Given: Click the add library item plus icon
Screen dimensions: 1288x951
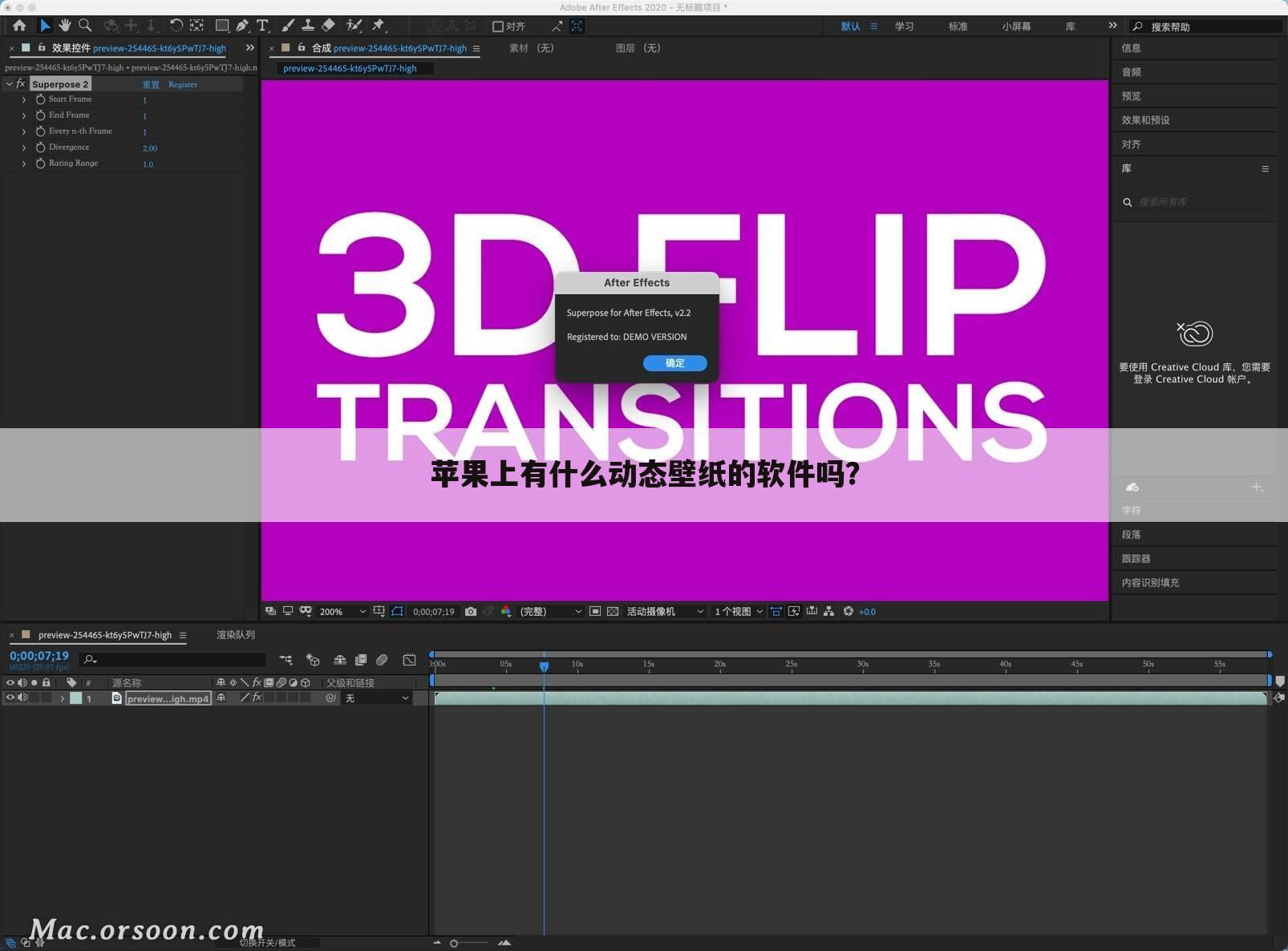Looking at the screenshot, I should point(1257,488).
